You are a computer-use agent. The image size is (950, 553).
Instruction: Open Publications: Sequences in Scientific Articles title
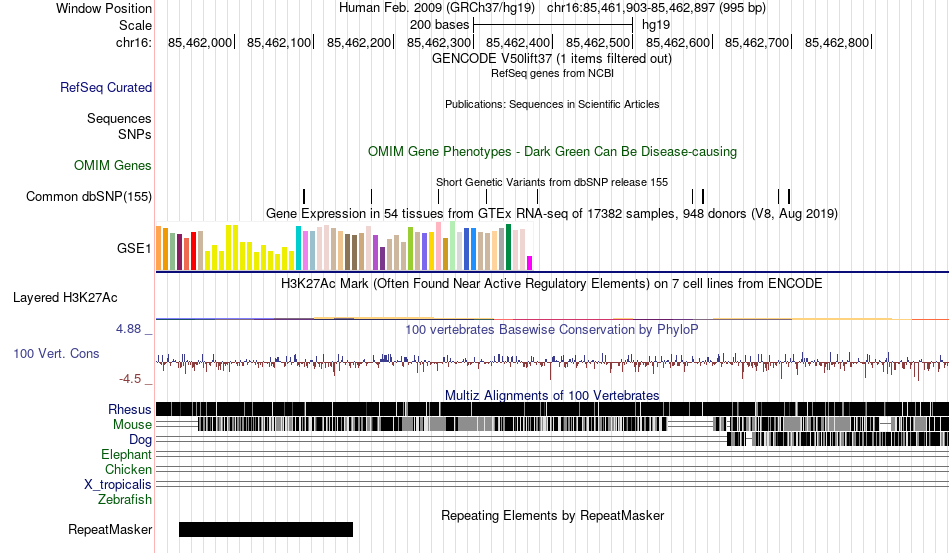click(552, 104)
